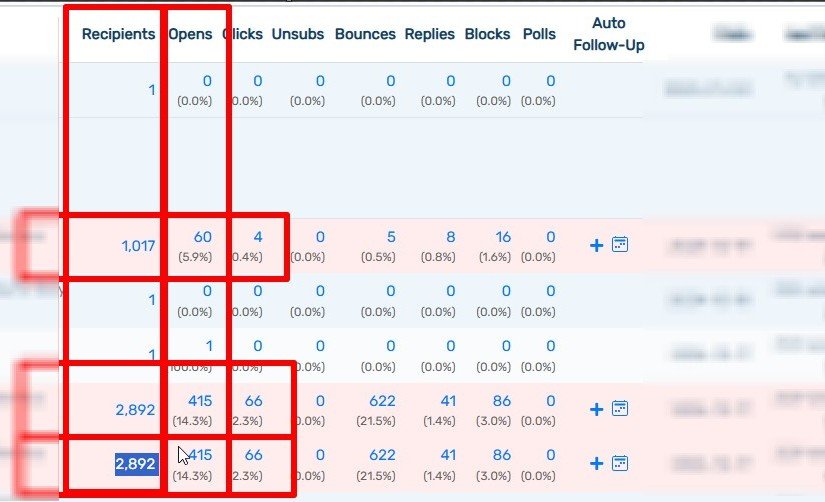
Task: Open the 16 blocks count link
Action: click(502, 237)
